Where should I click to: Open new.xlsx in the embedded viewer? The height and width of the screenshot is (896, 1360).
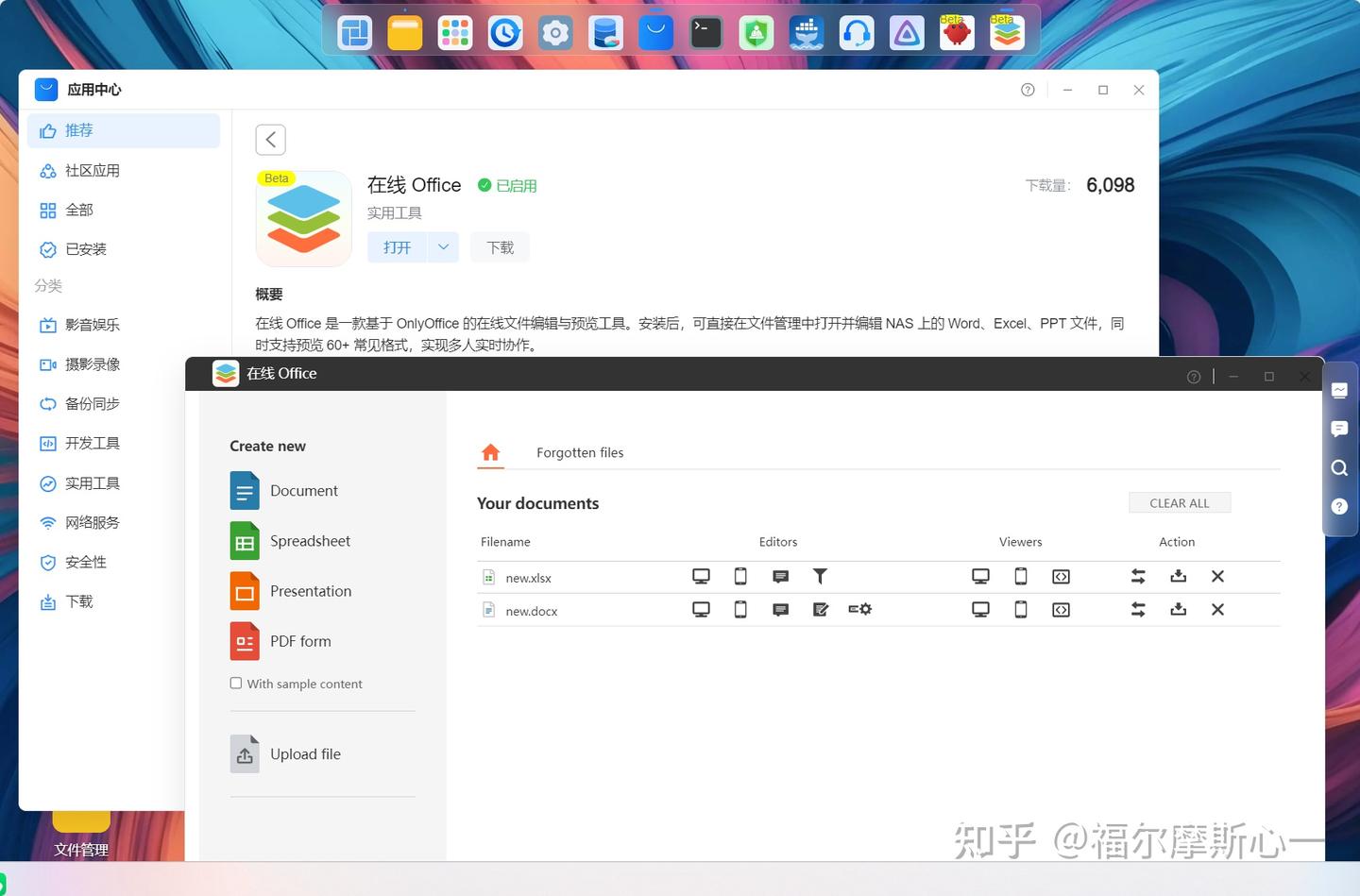click(1061, 576)
